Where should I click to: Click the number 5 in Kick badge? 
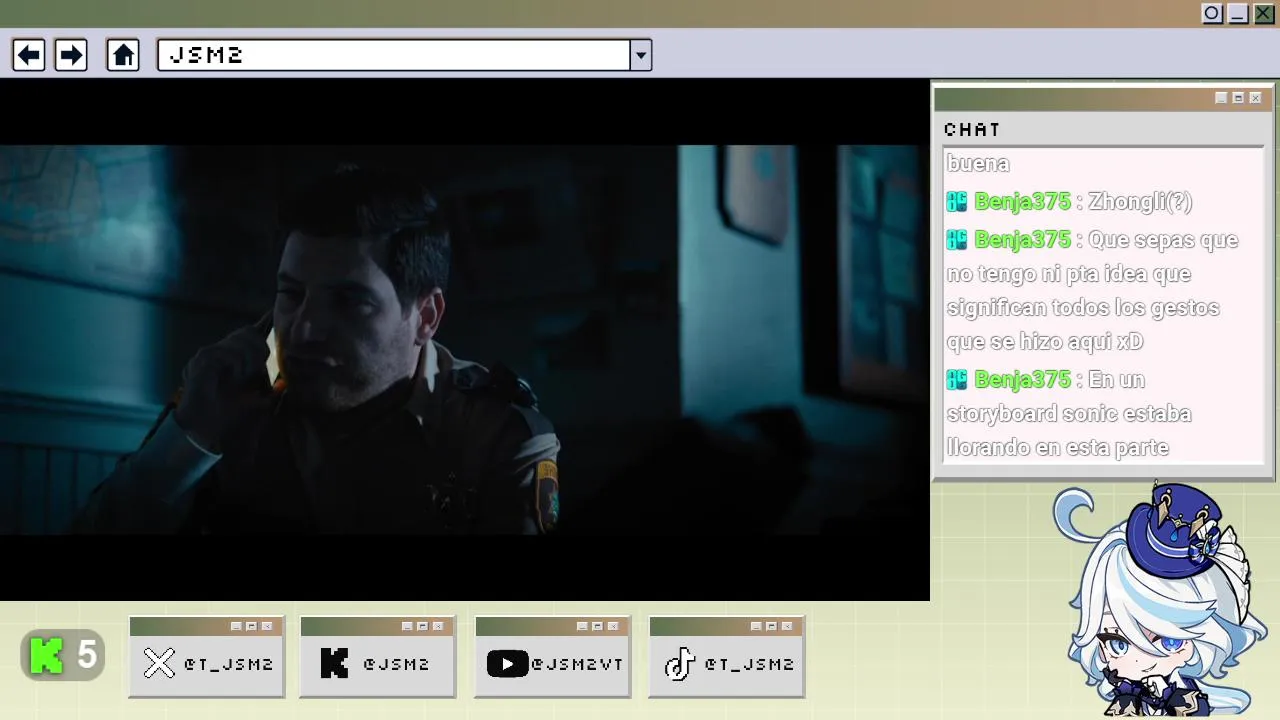(87, 656)
